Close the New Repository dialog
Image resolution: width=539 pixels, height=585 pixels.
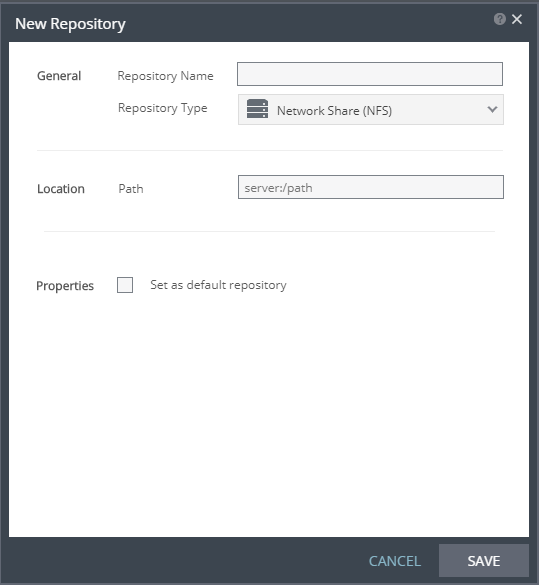pyautogui.click(x=517, y=19)
